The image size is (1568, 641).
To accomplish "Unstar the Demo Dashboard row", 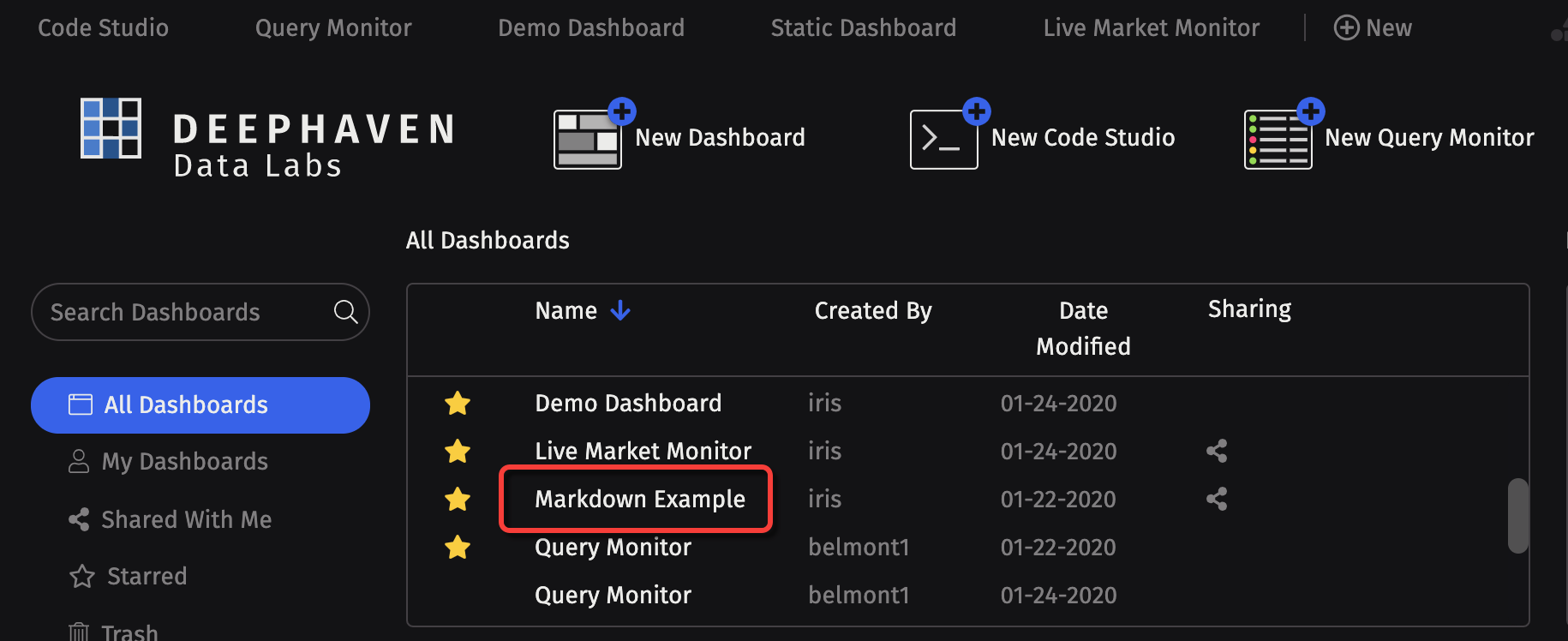I will (x=458, y=403).
